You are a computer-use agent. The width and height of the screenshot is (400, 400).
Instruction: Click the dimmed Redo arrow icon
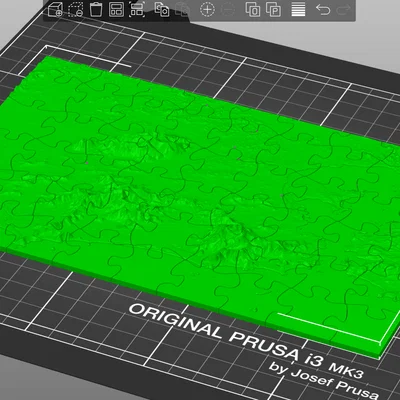343,10
